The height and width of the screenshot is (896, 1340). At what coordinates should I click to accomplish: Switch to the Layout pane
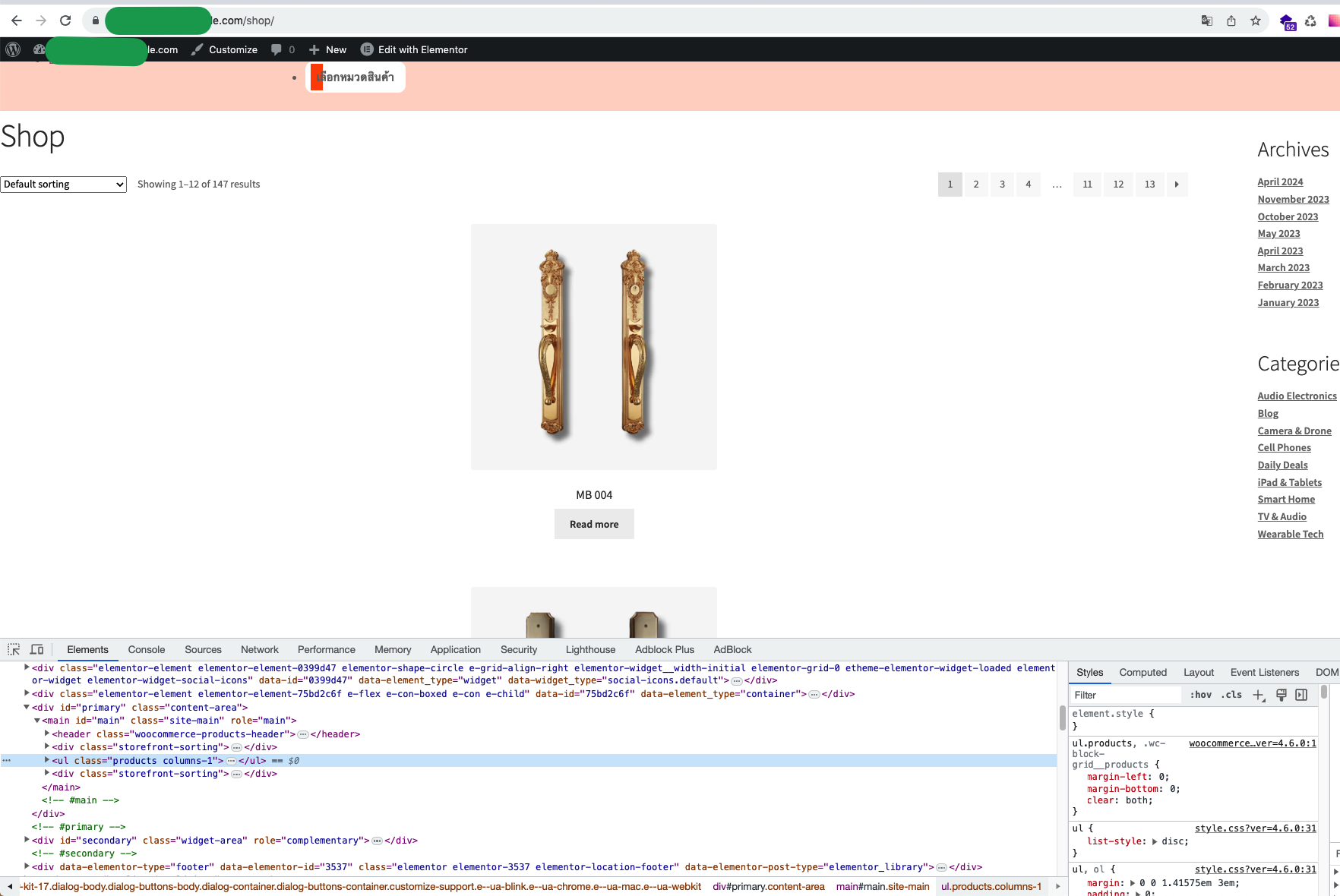click(x=1199, y=672)
